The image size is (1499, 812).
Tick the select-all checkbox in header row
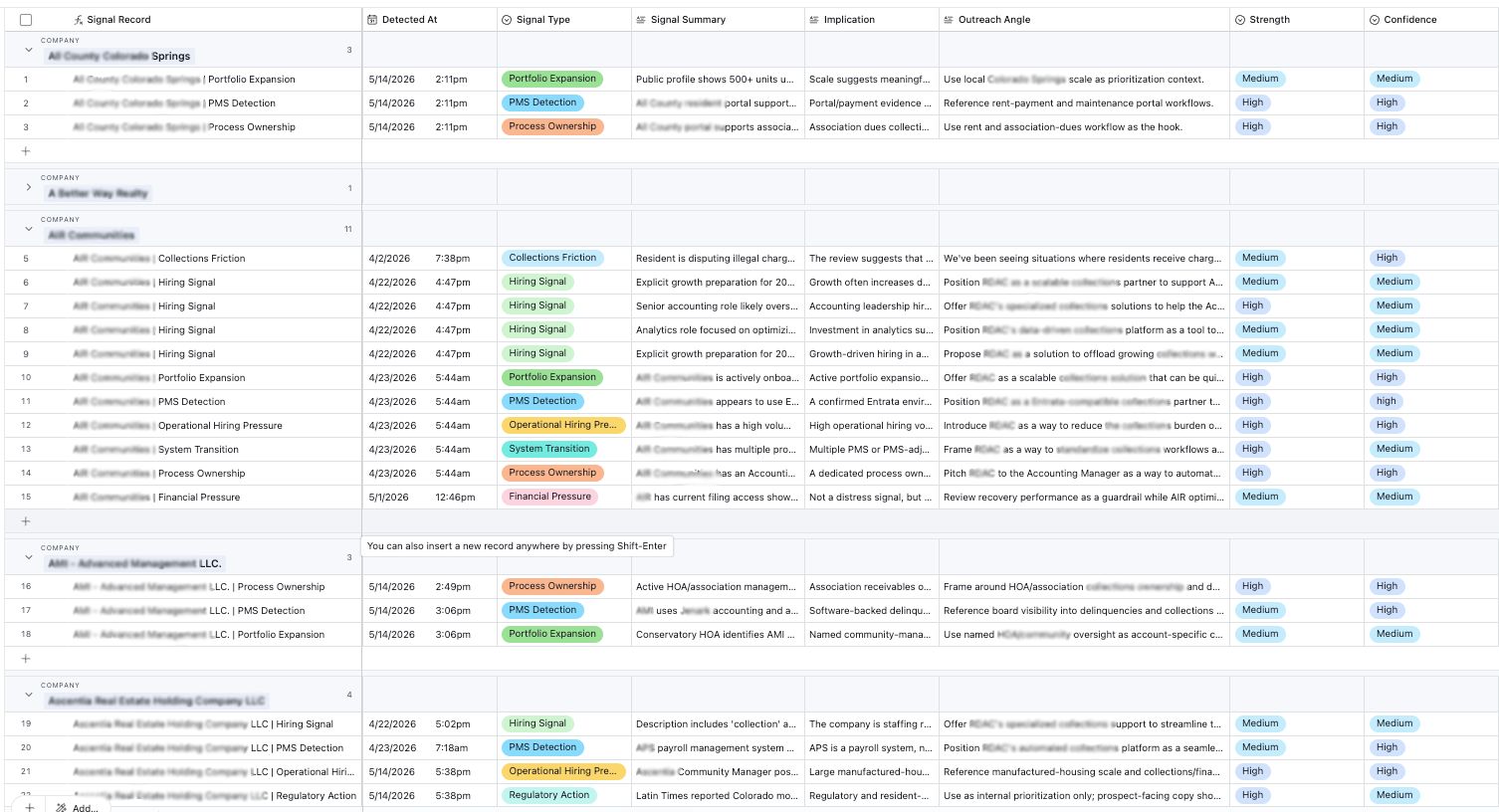point(26,20)
